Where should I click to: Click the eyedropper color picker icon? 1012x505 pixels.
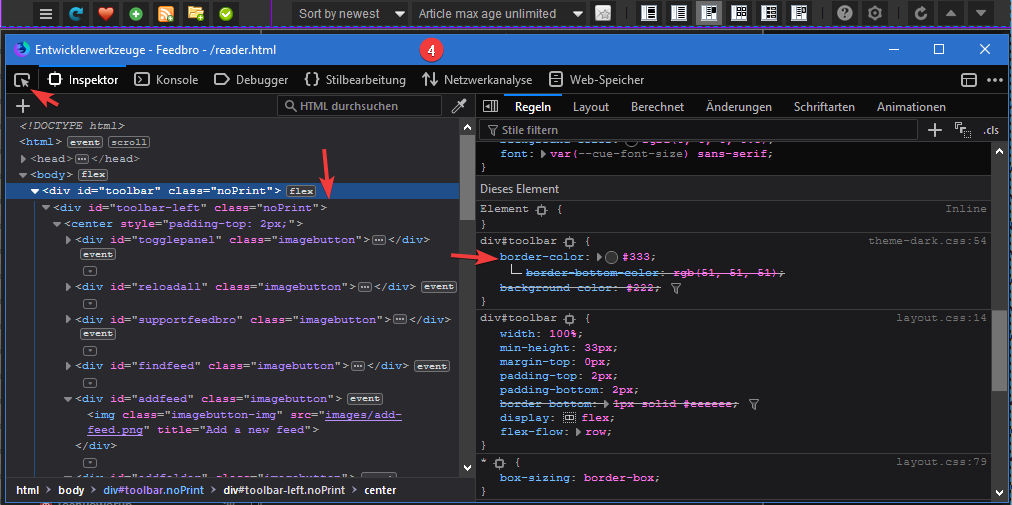(459, 106)
